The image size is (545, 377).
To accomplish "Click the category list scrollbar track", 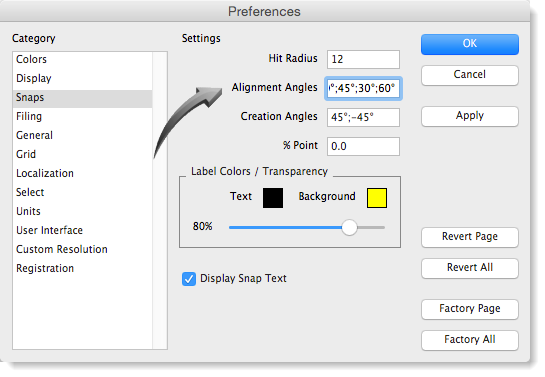I will pyautogui.click(x=160, y=200).
